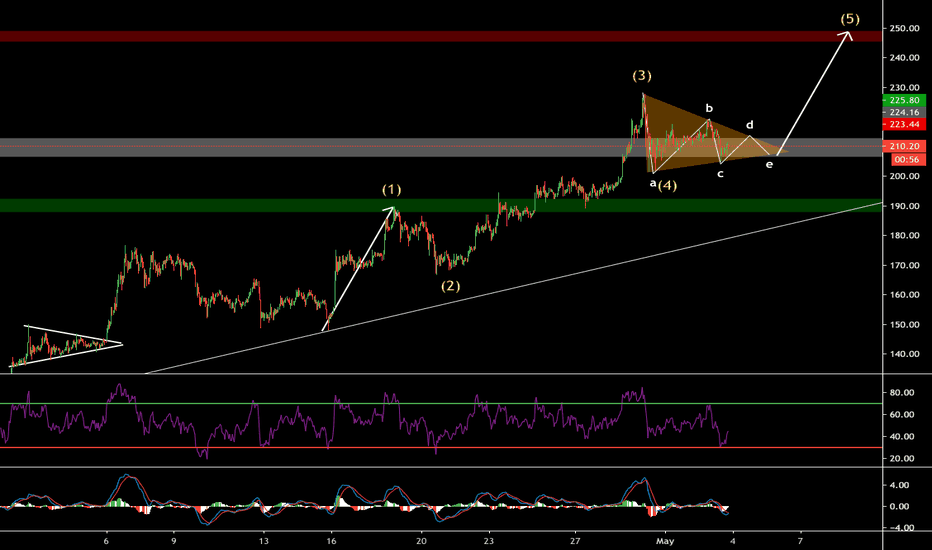Image resolution: width=932 pixels, height=550 pixels.
Task: Click the 190.00 price axis label
Action: [905, 206]
